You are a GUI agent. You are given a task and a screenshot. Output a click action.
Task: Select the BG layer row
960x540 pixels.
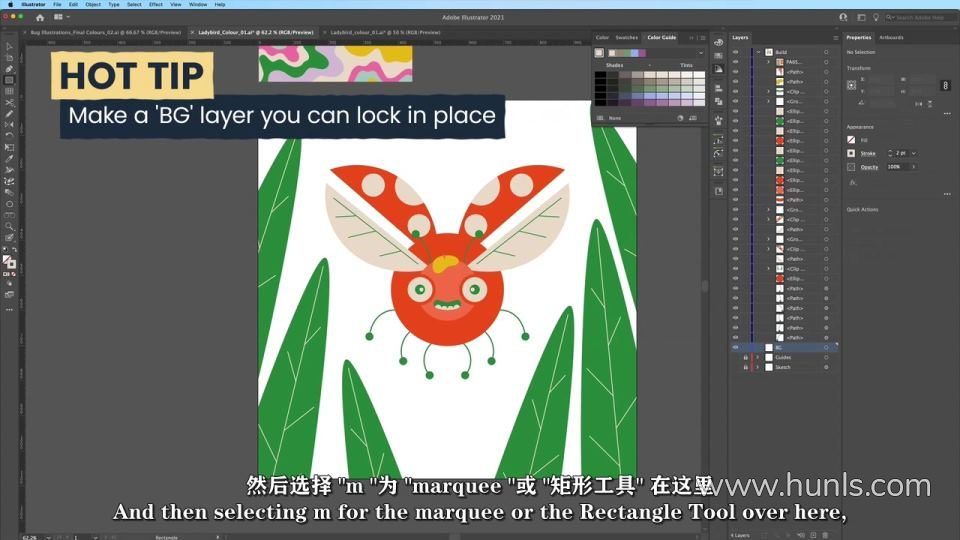tap(784, 348)
